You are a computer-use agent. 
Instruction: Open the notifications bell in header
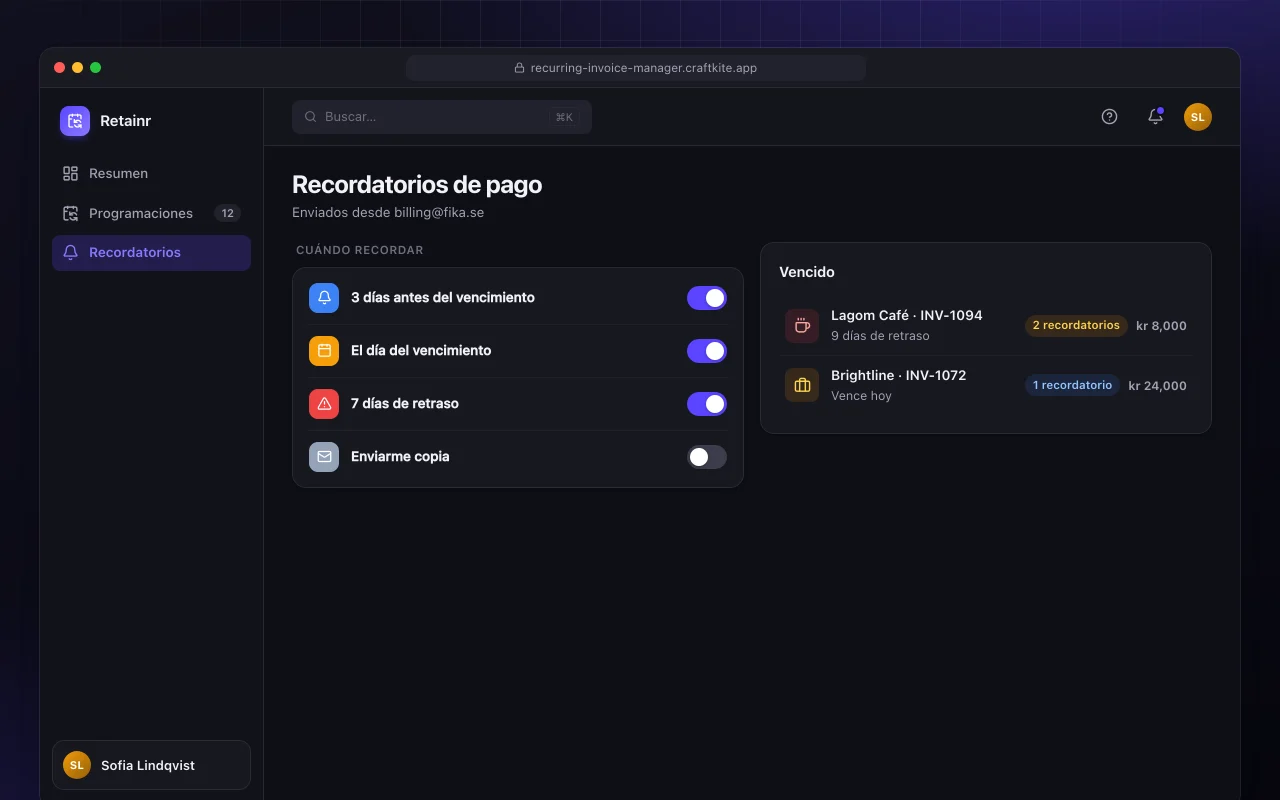click(1155, 116)
